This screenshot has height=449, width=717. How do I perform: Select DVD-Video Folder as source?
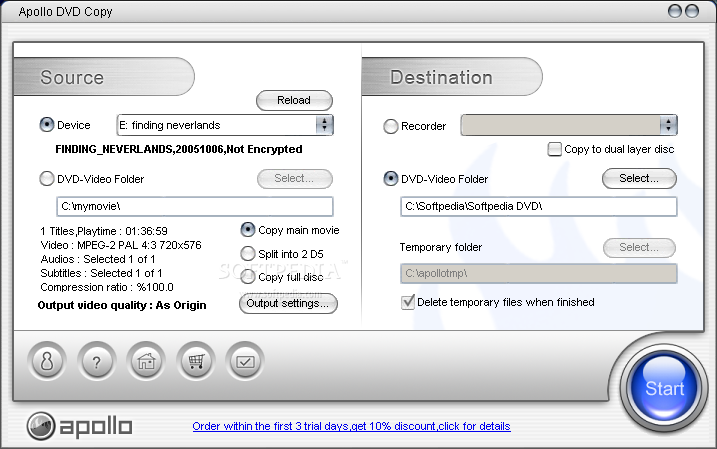(47, 179)
